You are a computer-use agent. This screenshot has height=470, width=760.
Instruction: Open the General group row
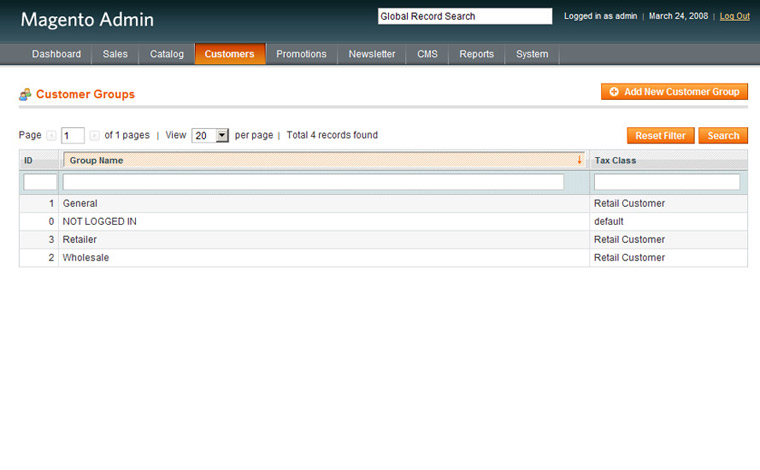pos(383,204)
